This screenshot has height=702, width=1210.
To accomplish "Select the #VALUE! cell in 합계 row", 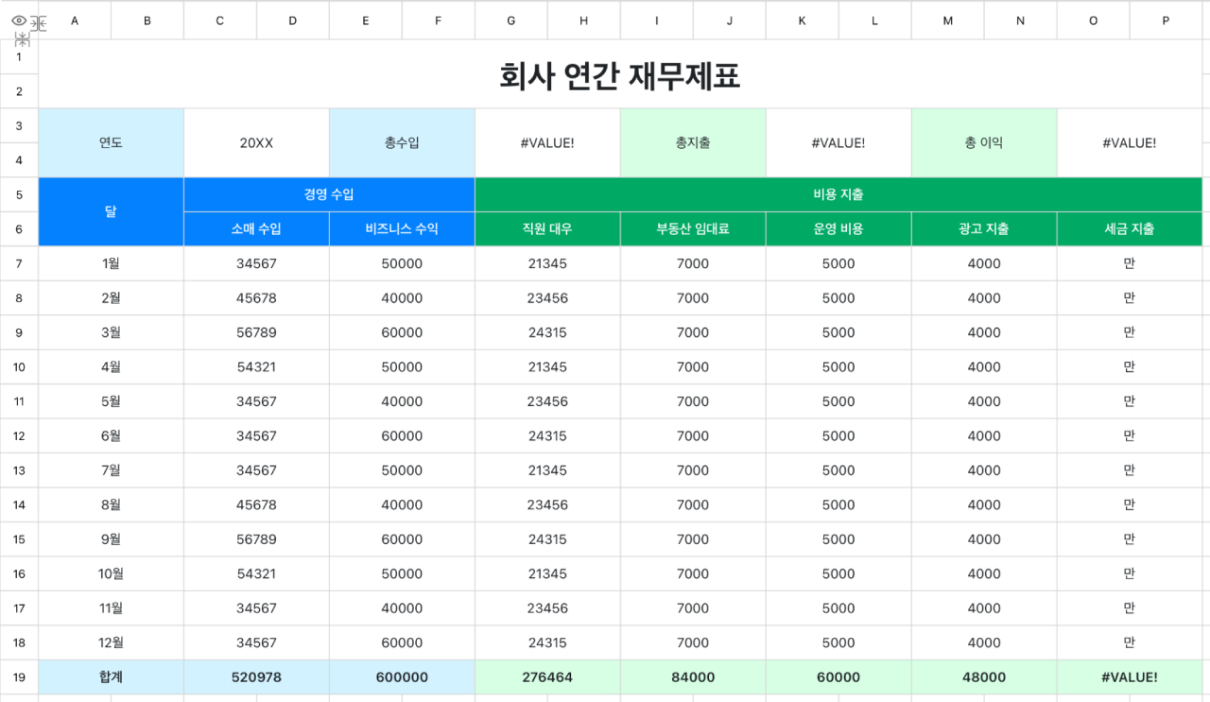I will coord(1130,677).
